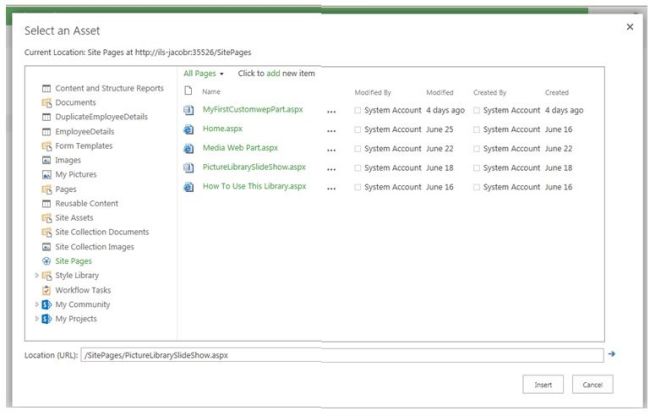This screenshot has width=650, height=416.
Task: Open ellipsis menu for How To Use This Library.aspx
Action: [x=331, y=188]
